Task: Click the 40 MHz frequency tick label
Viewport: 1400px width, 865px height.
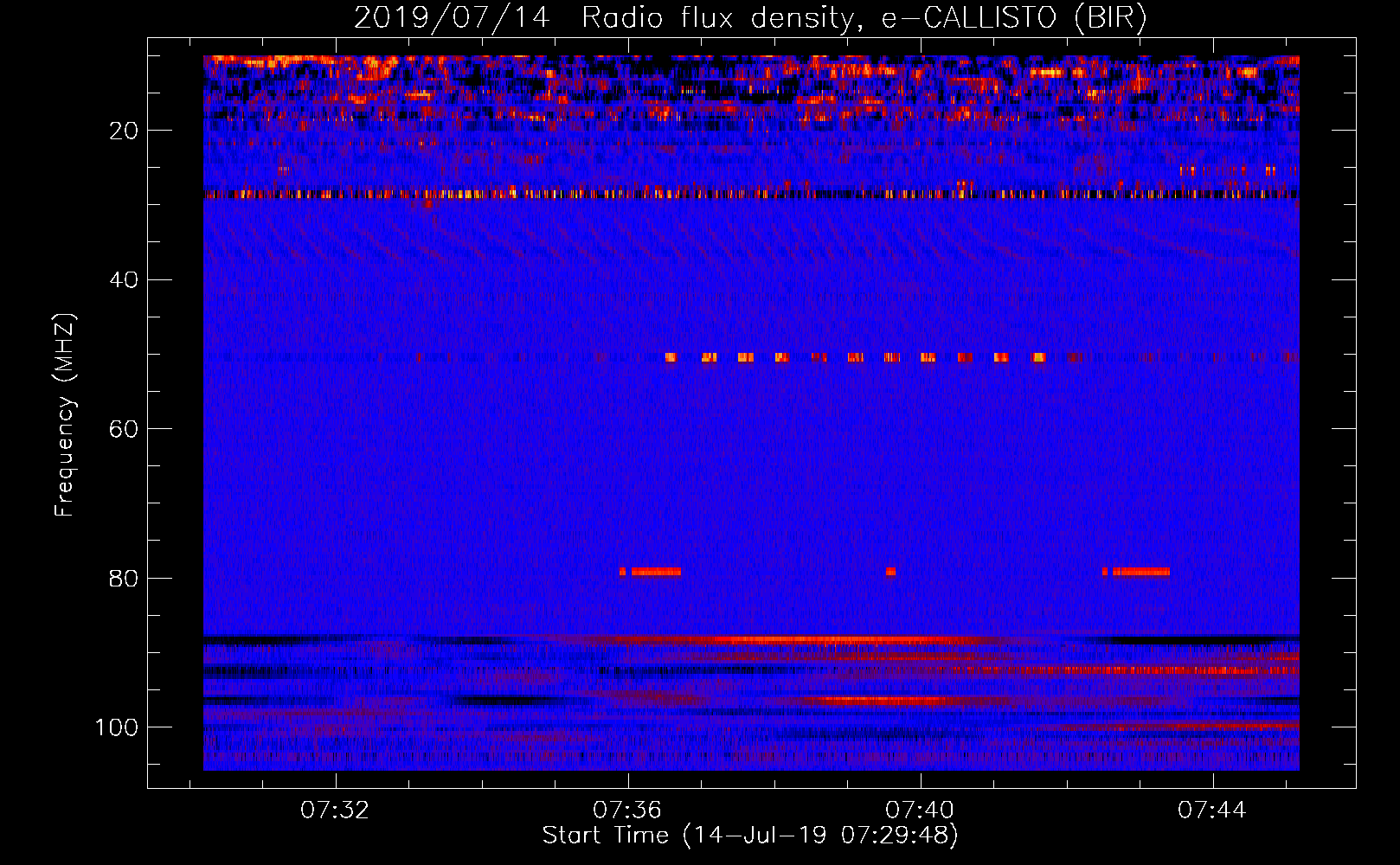Action: point(124,280)
